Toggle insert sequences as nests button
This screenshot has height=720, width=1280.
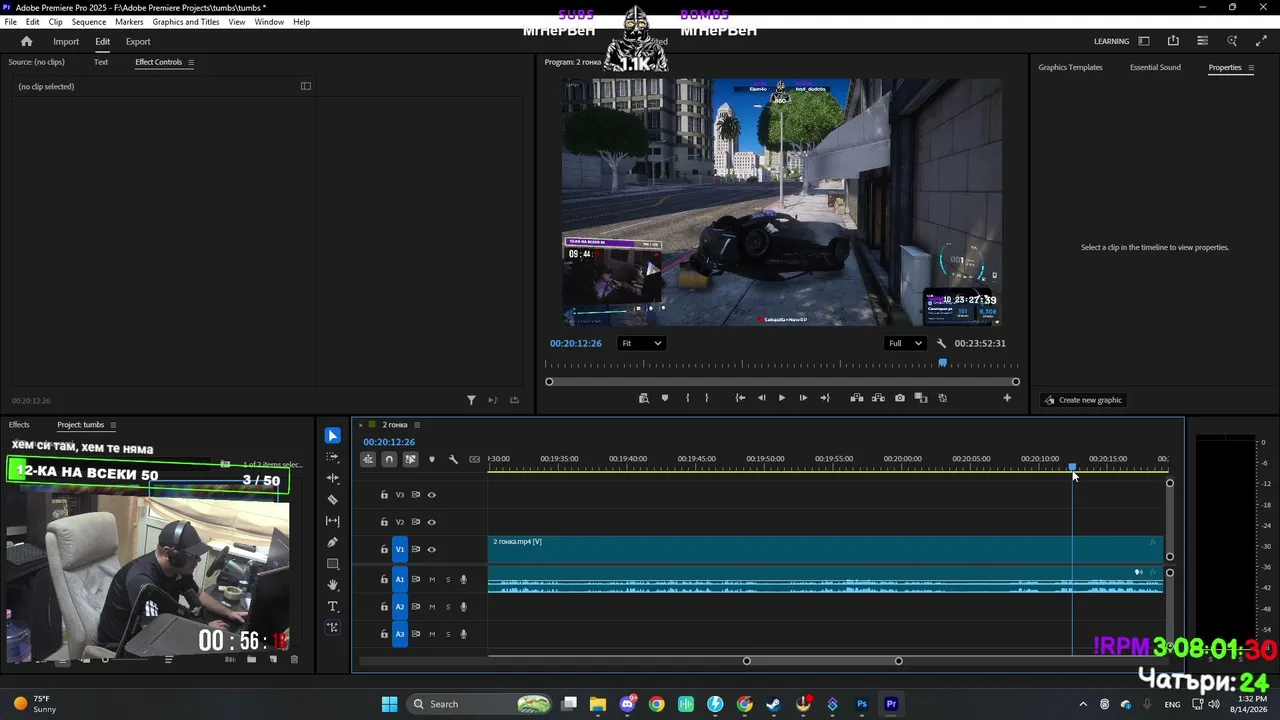(x=368, y=459)
